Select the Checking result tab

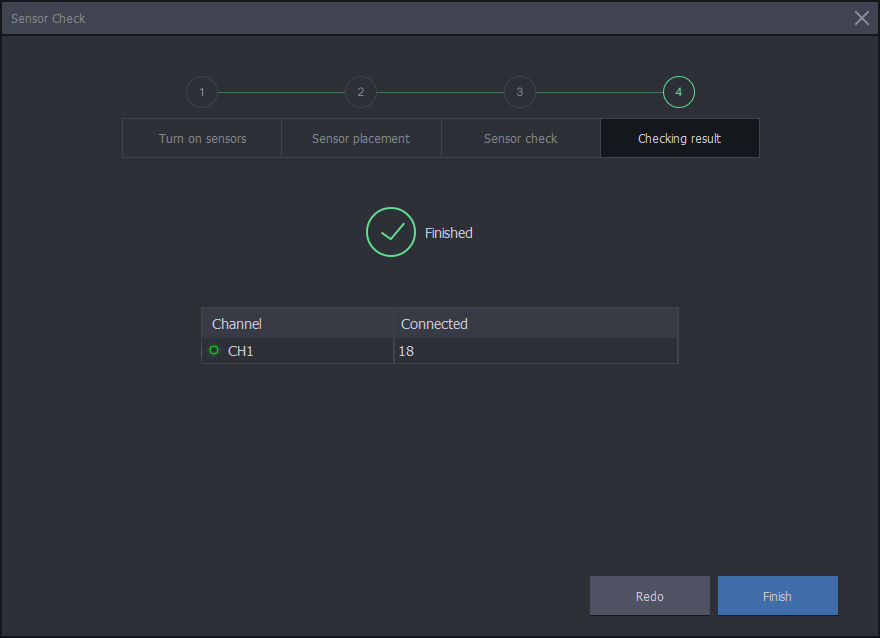coord(680,138)
